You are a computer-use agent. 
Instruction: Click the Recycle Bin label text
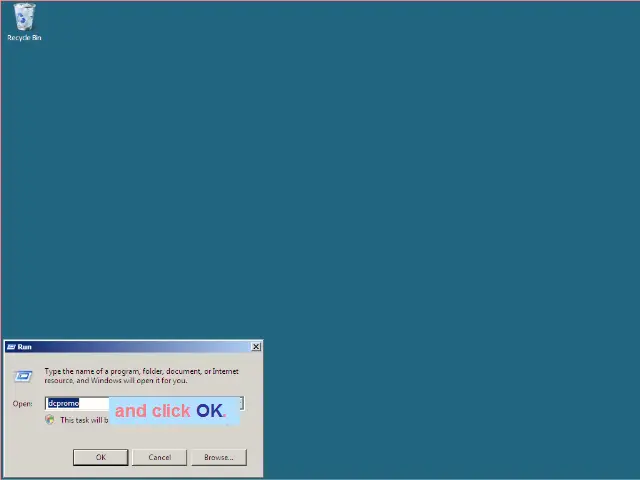tap(24, 38)
